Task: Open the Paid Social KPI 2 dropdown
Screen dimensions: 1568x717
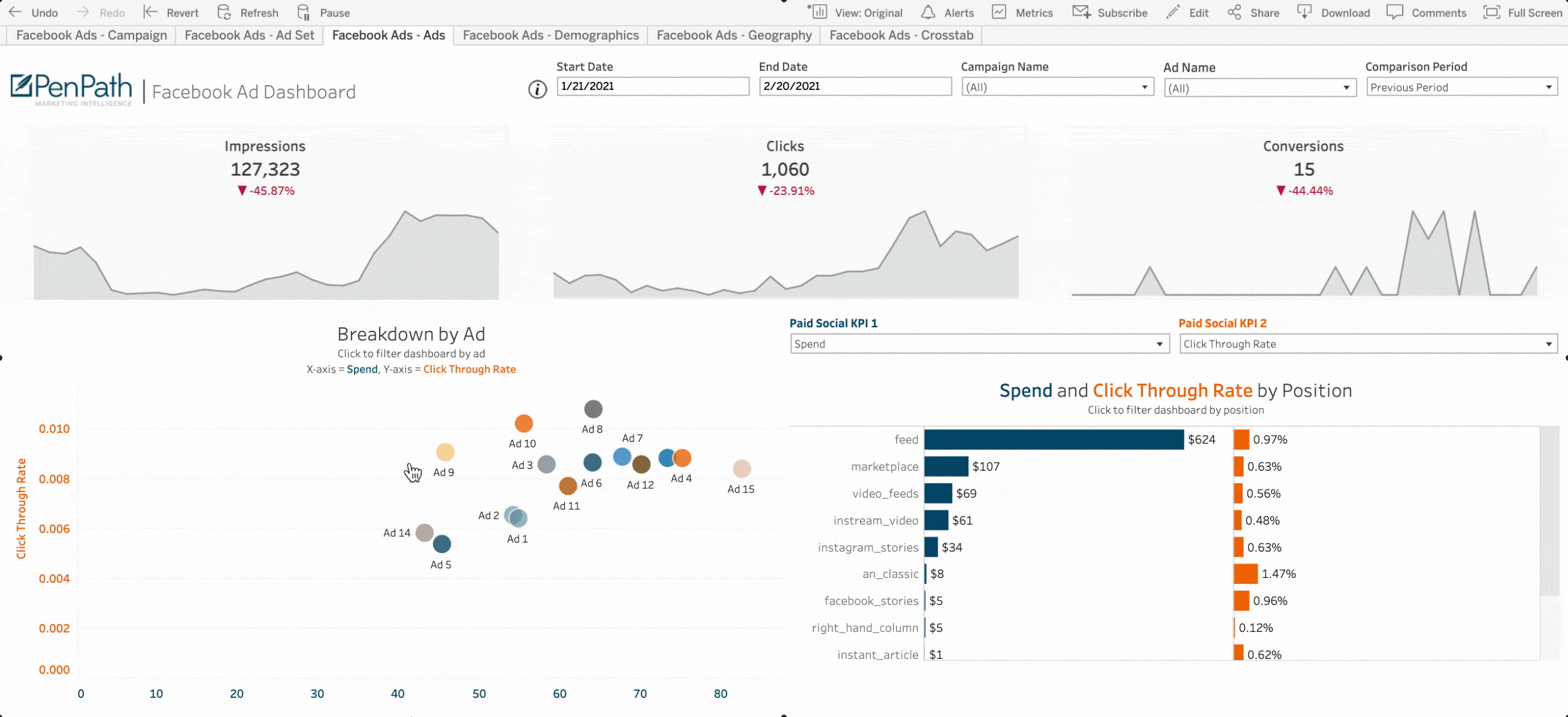Action: tap(1368, 344)
